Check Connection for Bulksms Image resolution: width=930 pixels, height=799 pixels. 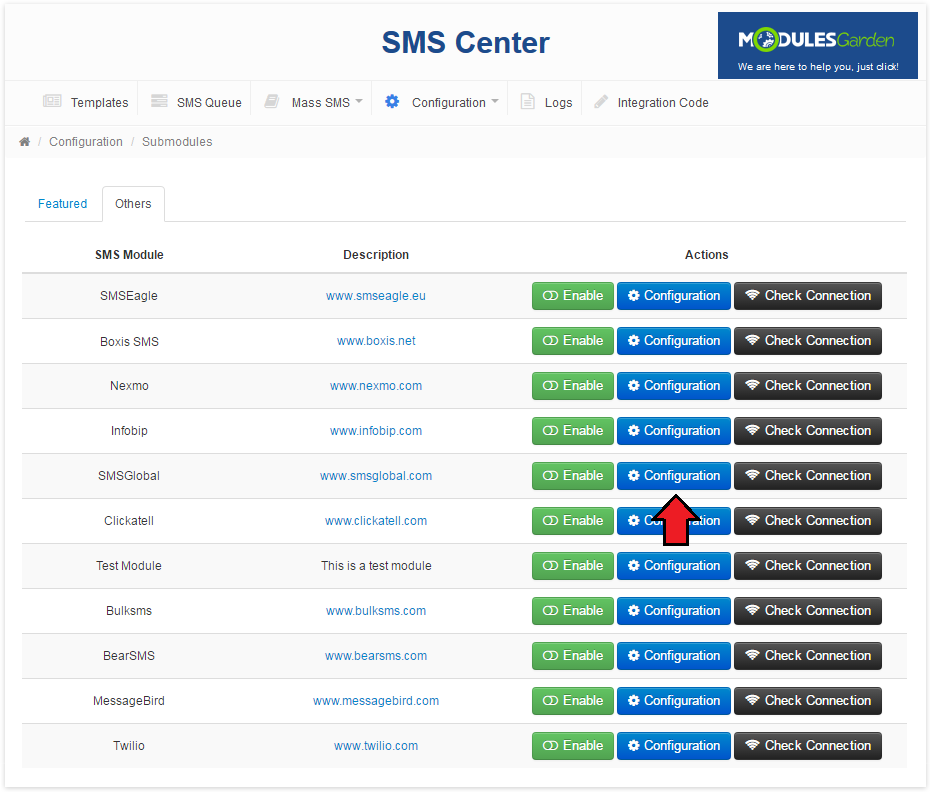[808, 611]
